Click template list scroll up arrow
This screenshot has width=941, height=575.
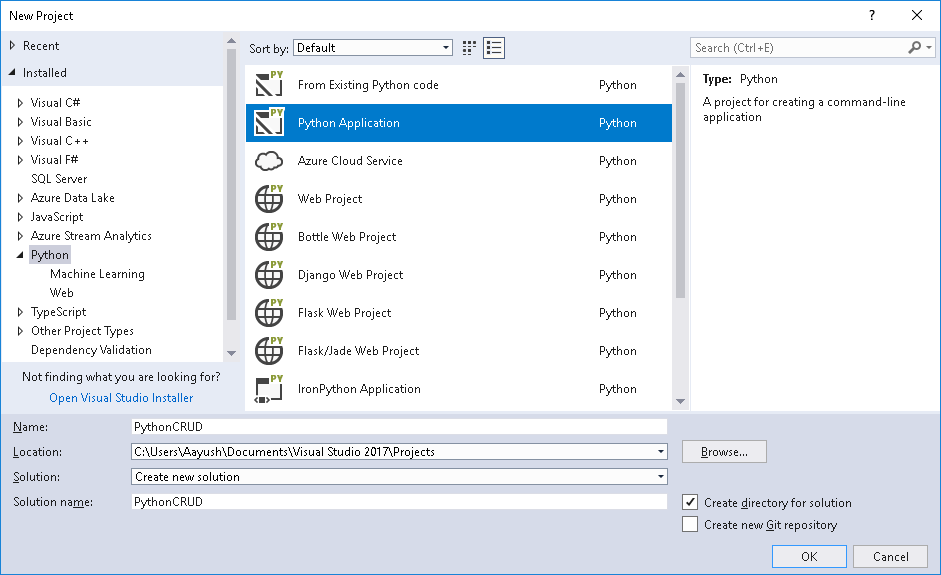[x=680, y=75]
